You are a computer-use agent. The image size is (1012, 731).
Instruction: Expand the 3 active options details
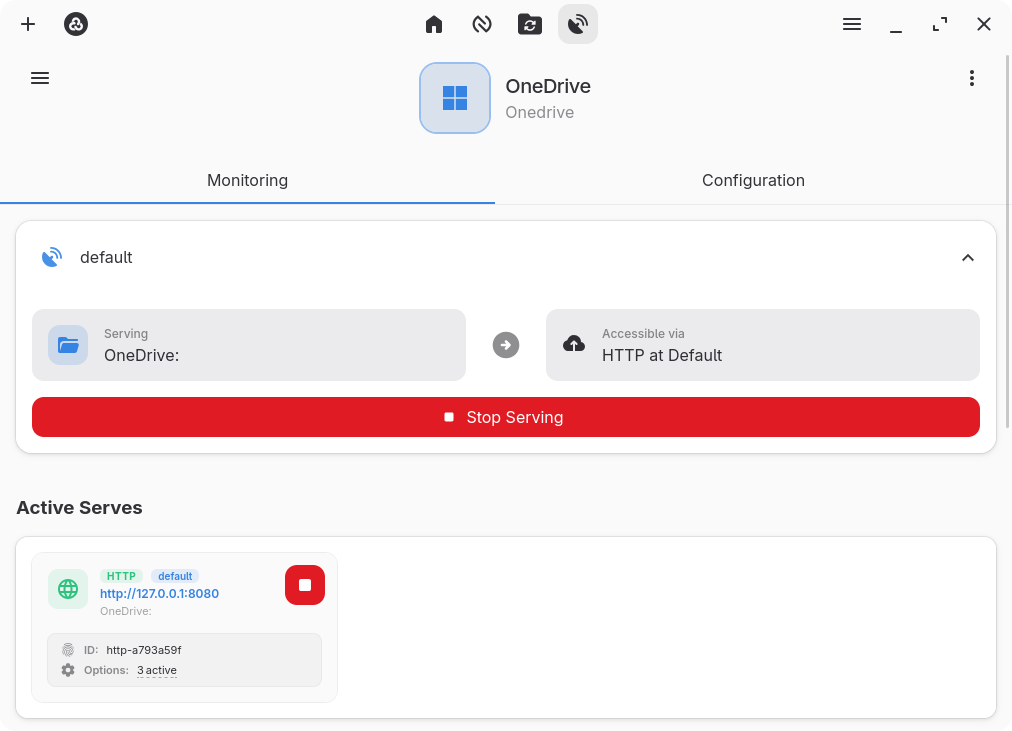coord(157,670)
